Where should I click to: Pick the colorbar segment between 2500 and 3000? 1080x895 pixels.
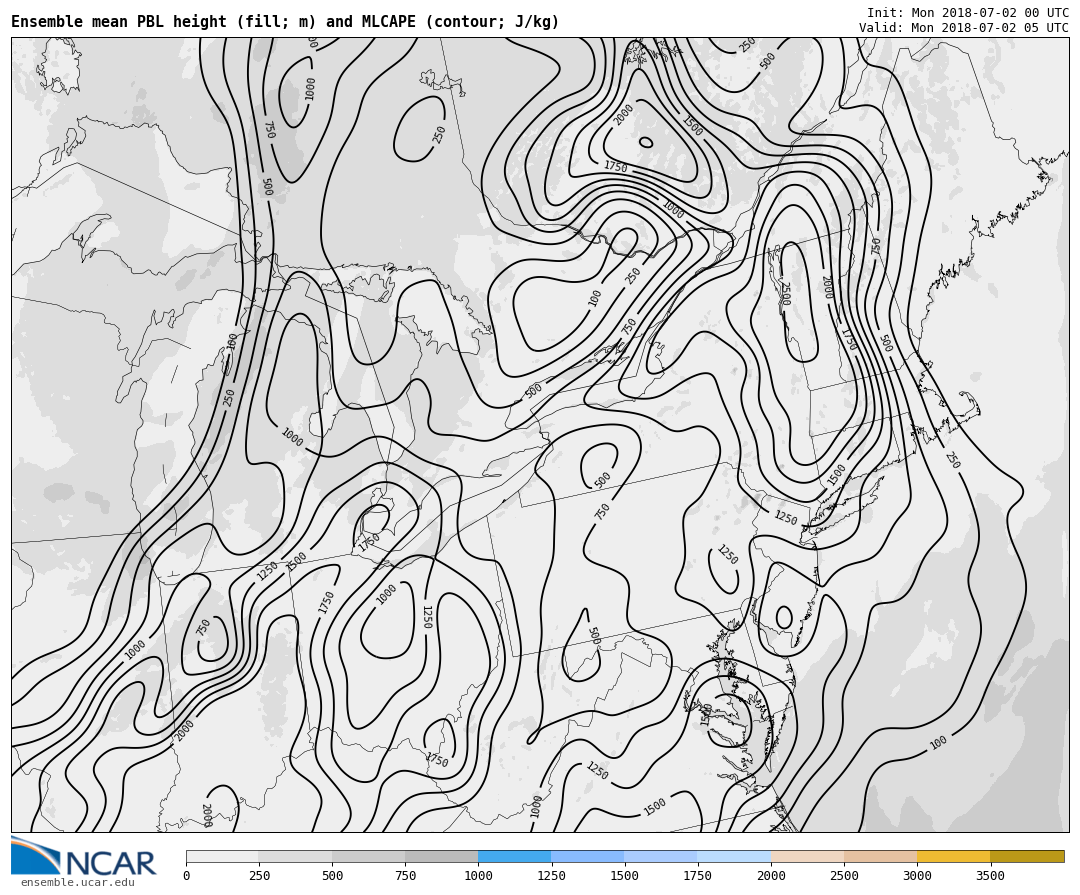[x=880, y=856]
